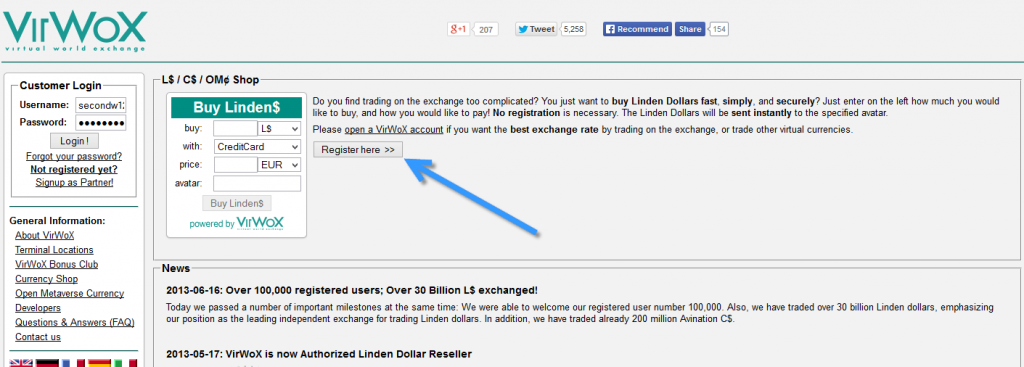This screenshot has width=1024, height=367.
Task: Open the Currency Shop menu link
Action: tap(46, 279)
